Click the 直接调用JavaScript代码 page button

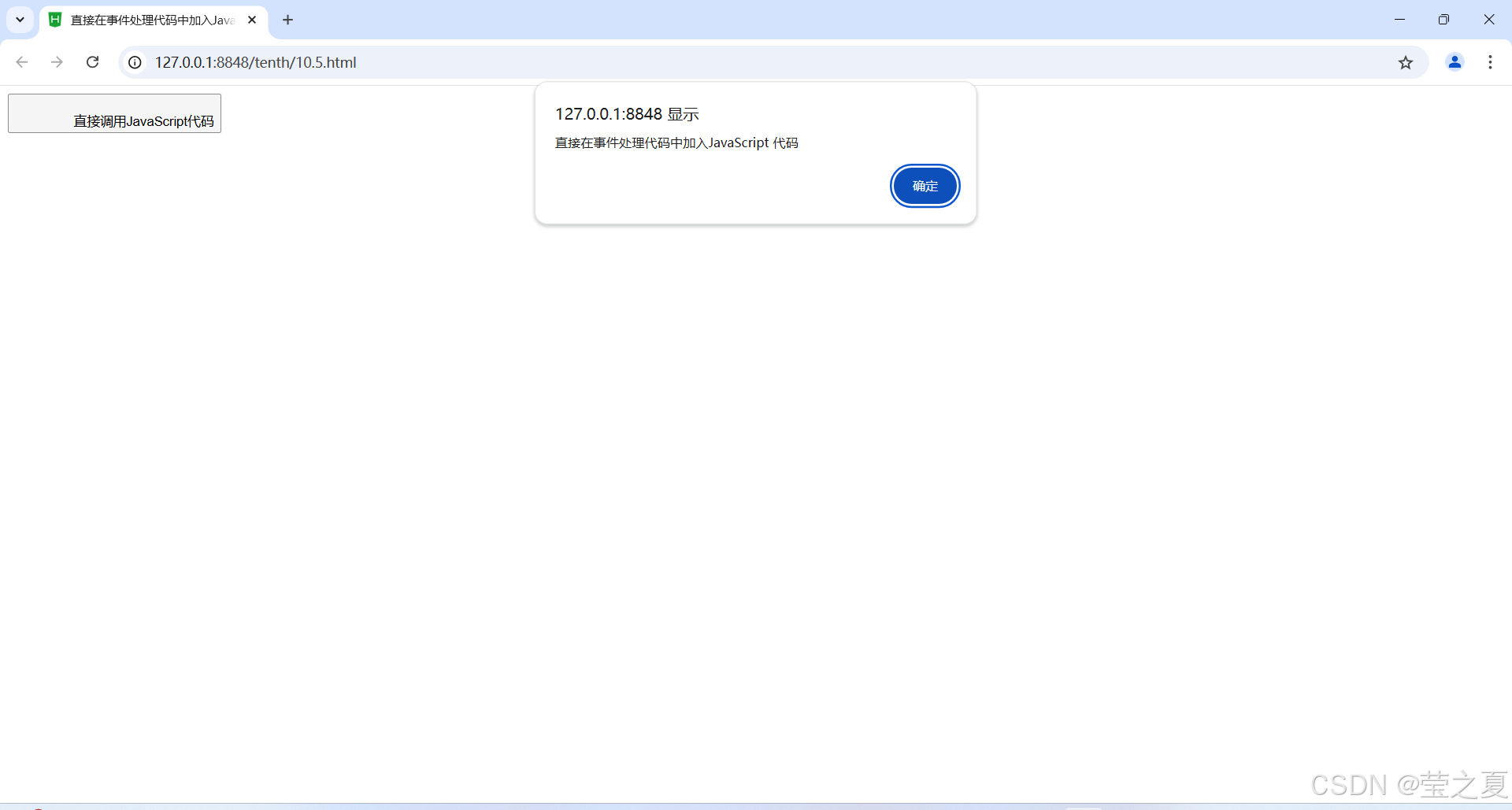click(x=114, y=113)
